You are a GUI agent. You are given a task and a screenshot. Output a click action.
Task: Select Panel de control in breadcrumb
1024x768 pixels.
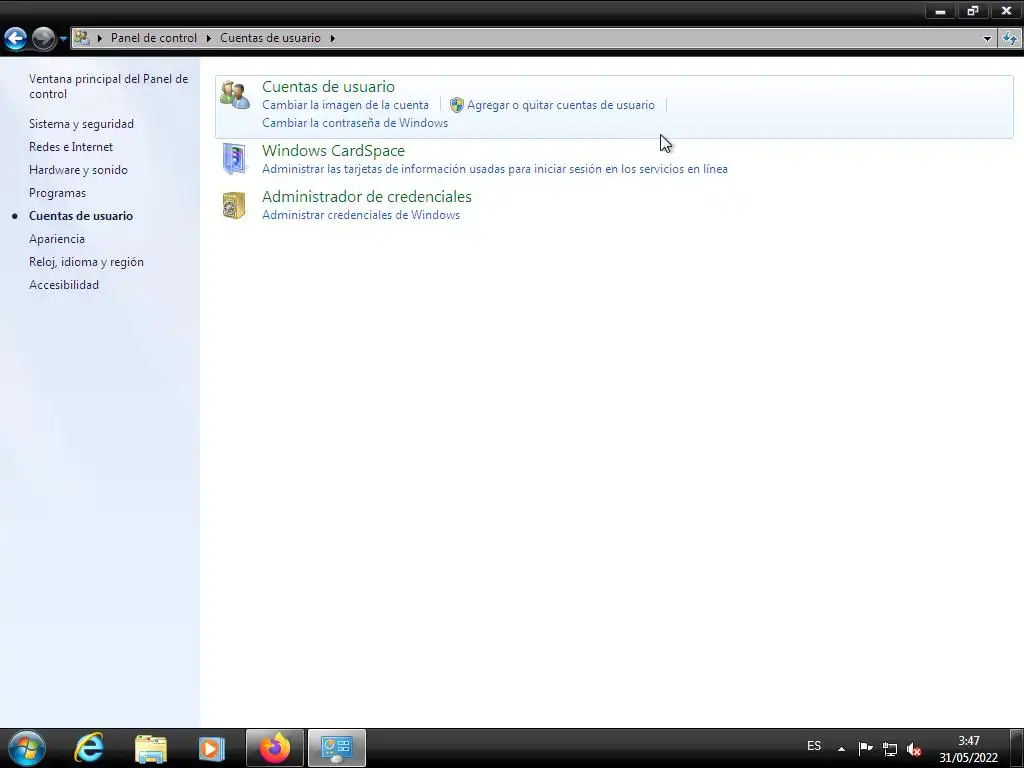153,38
